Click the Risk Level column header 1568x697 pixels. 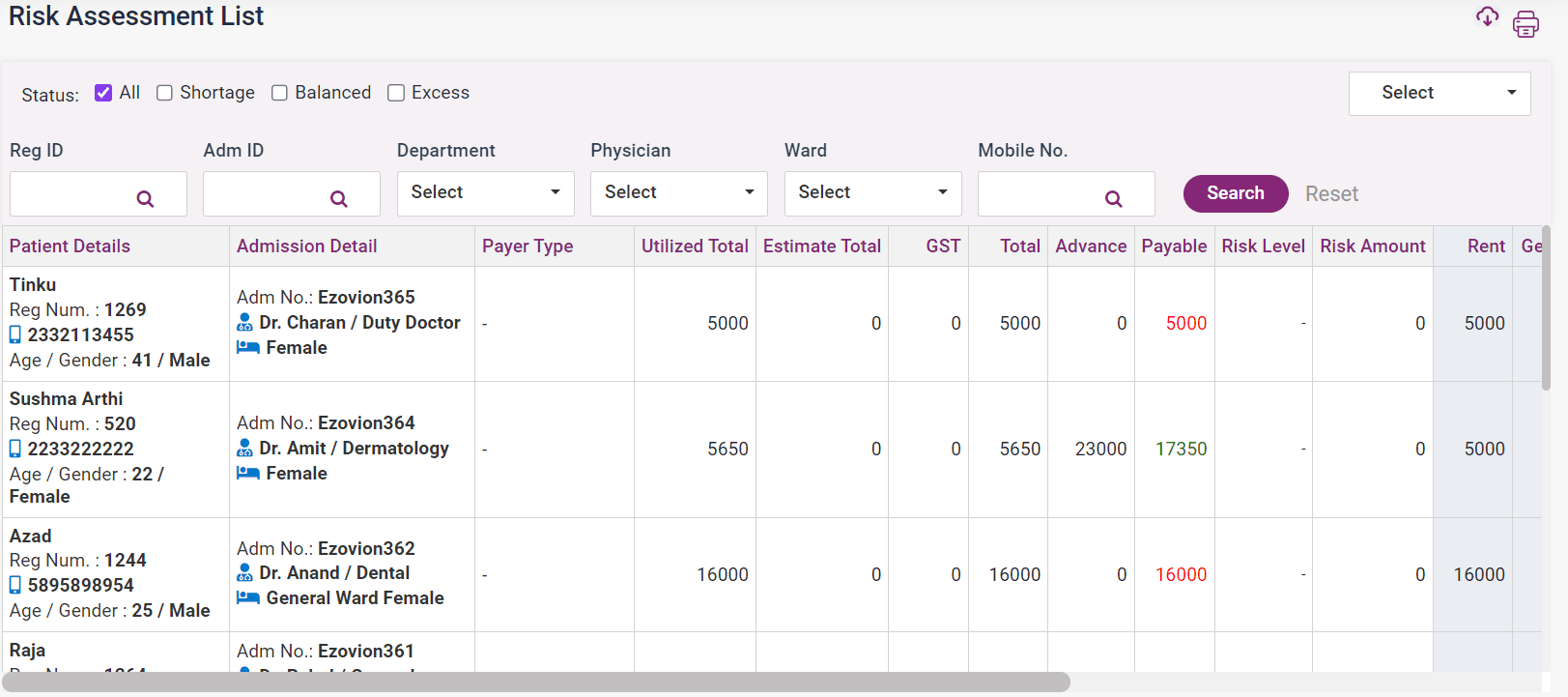(x=1263, y=247)
